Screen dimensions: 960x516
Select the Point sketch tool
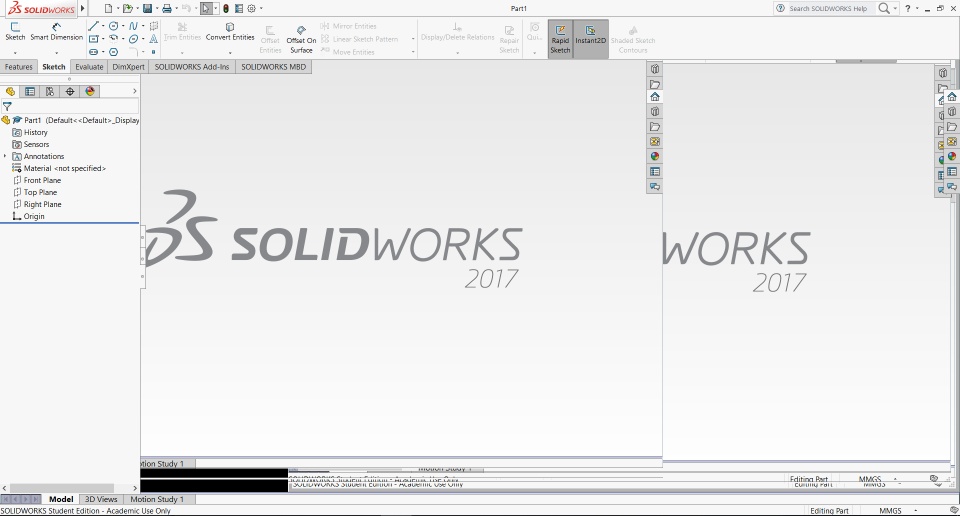click(154, 52)
